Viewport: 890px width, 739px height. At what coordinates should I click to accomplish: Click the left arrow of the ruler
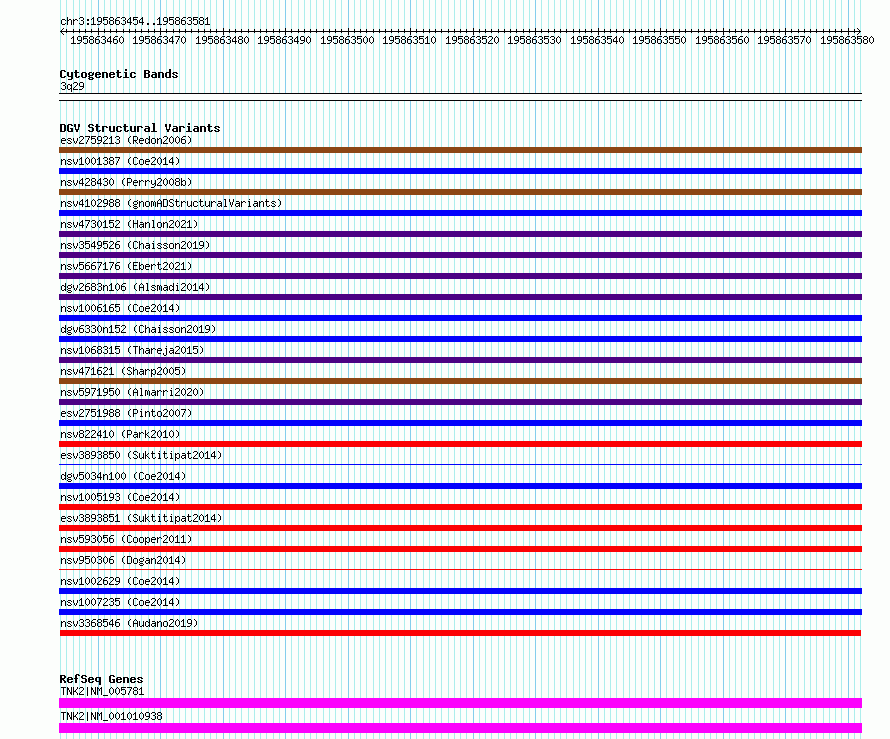[x=62, y=31]
